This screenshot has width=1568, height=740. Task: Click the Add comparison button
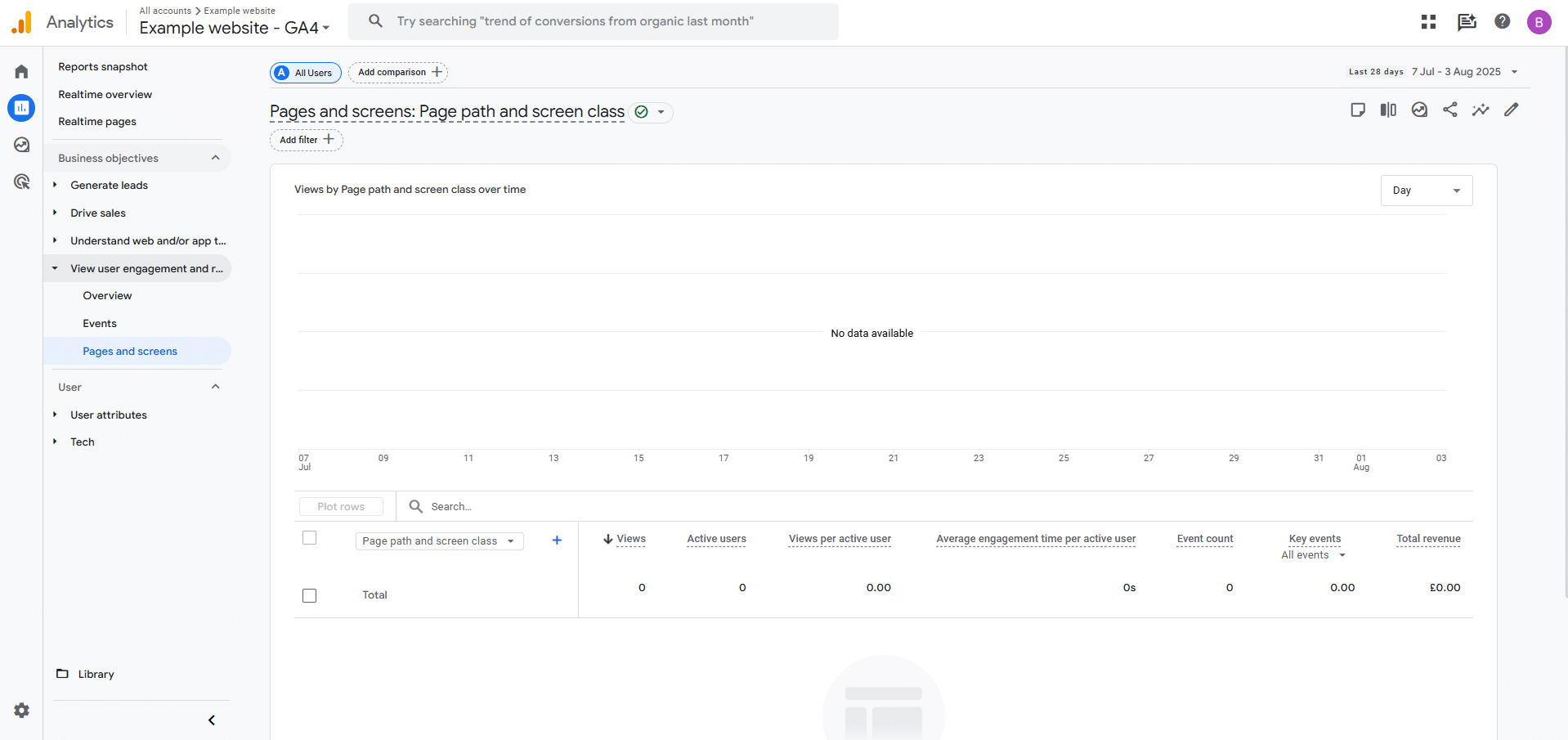[398, 72]
